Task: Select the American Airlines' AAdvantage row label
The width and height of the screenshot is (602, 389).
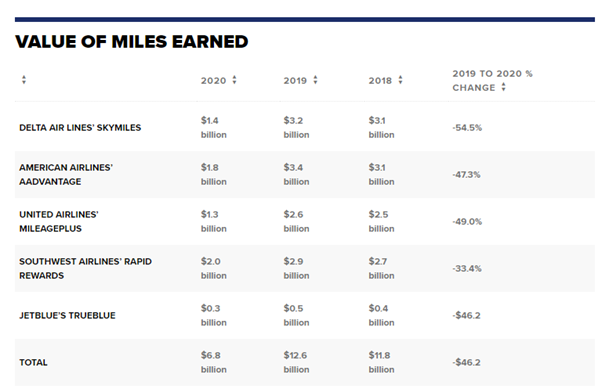Action: coord(66,175)
